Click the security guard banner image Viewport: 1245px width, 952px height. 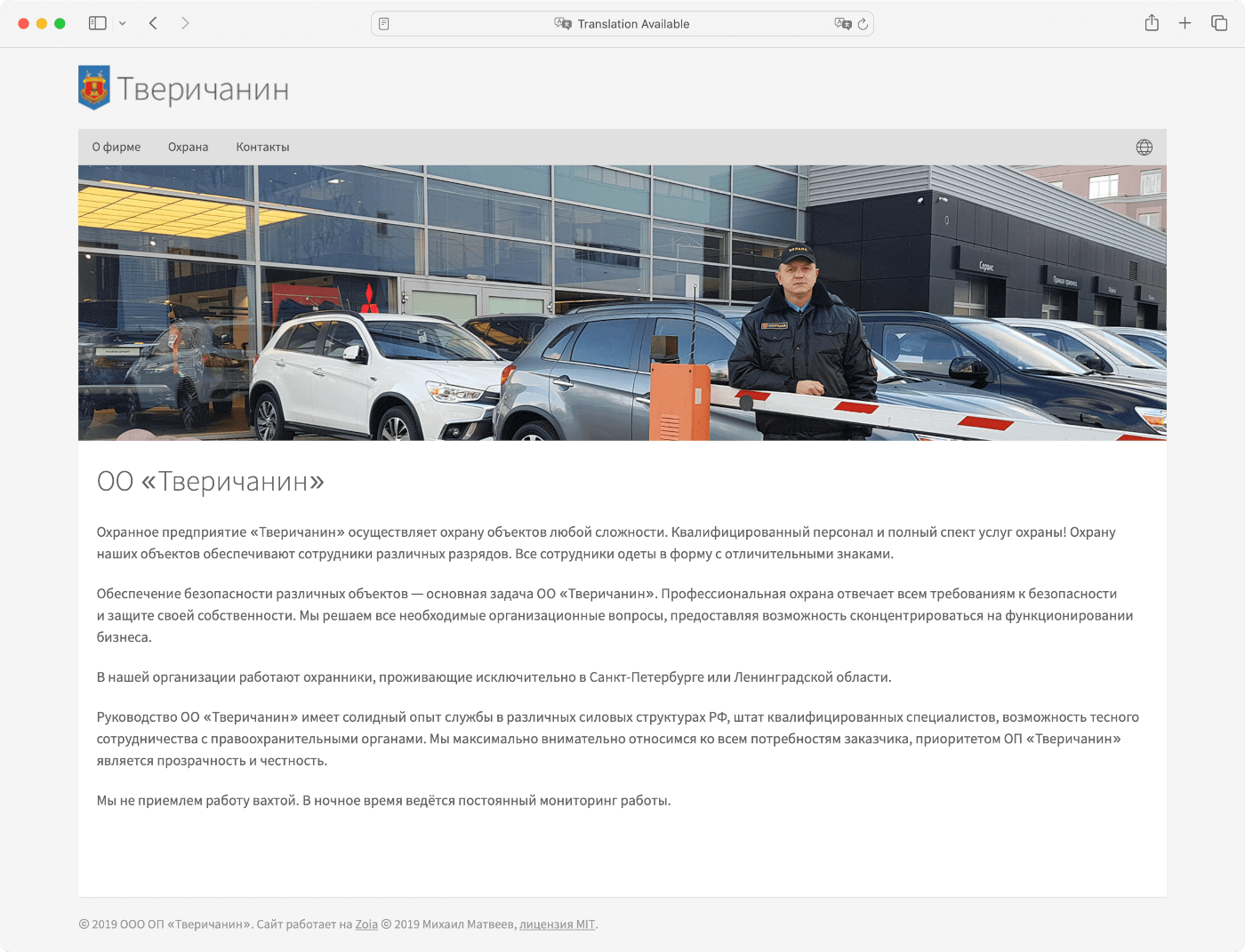click(x=622, y=303)
